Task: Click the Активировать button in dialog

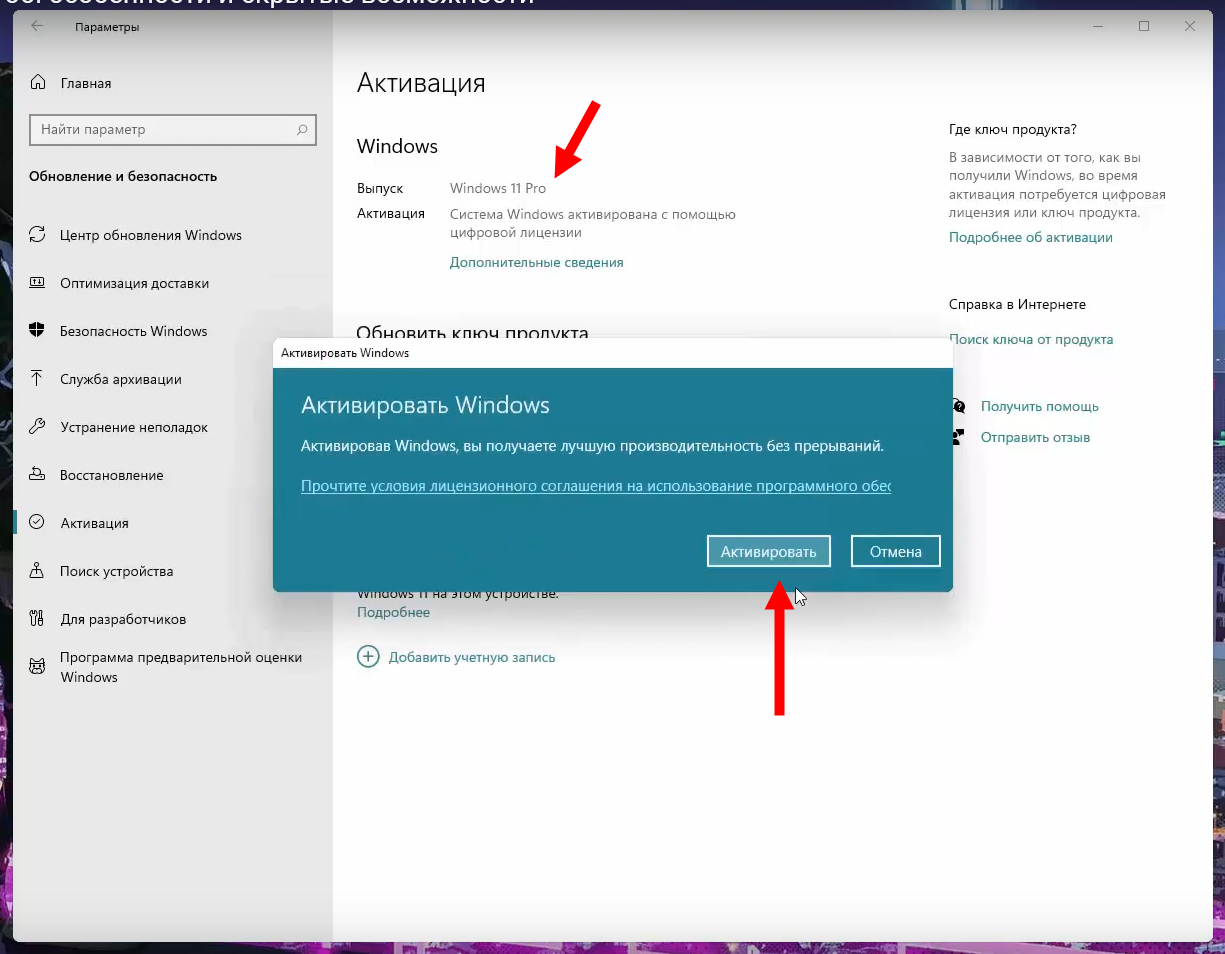Action: click(x=769, y=551)
